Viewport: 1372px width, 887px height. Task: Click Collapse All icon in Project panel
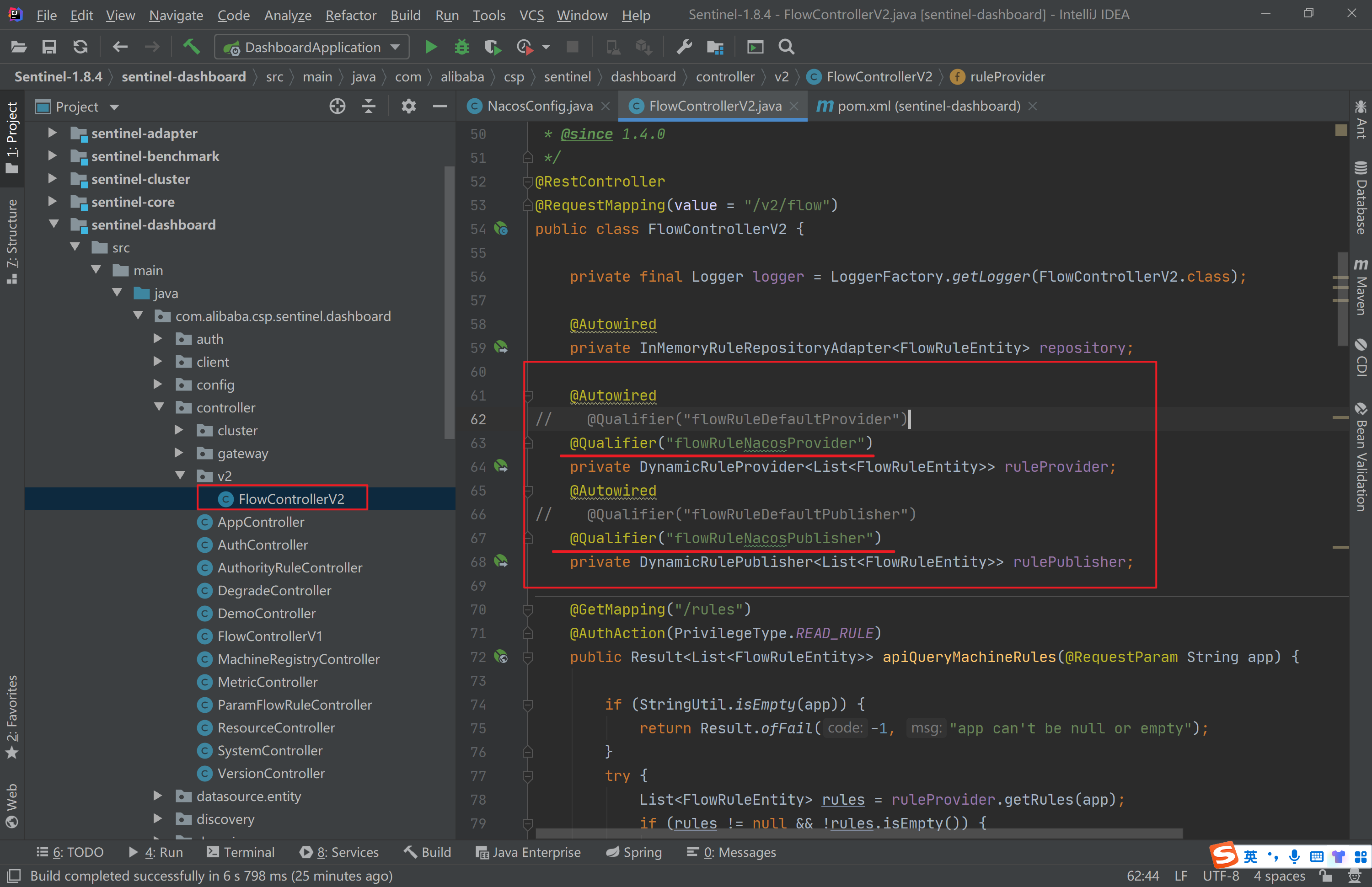(369, 107)
